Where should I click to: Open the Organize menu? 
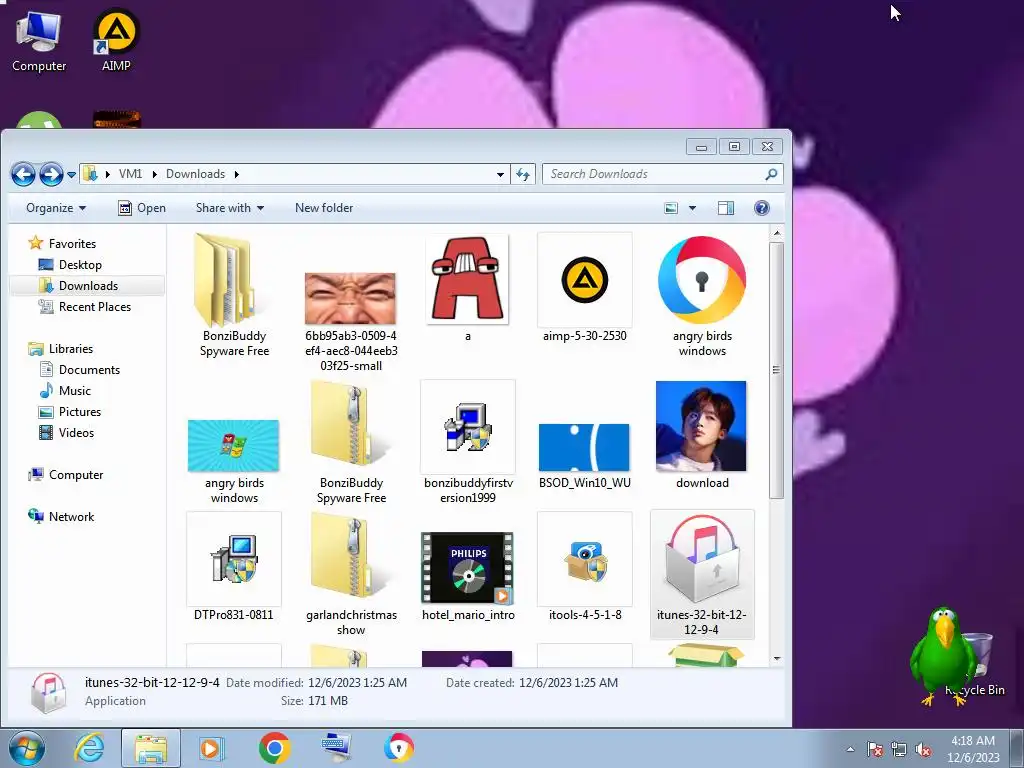tap(56, 208)
